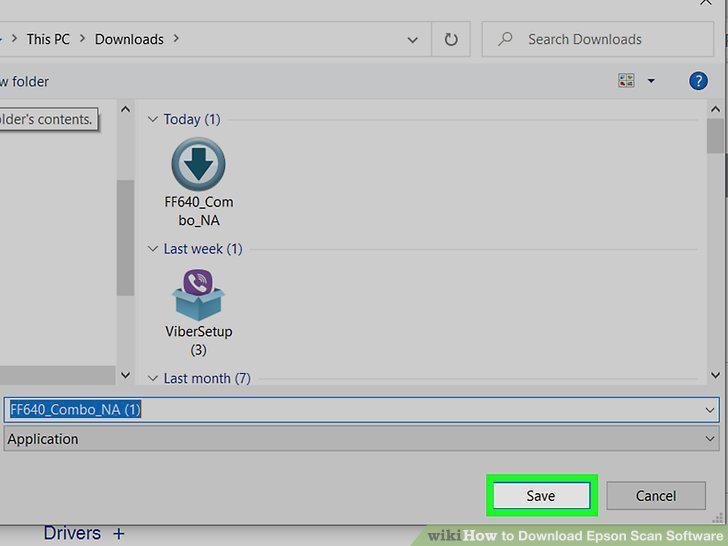
Task: Click the Save button
Action: coord(541,495)
